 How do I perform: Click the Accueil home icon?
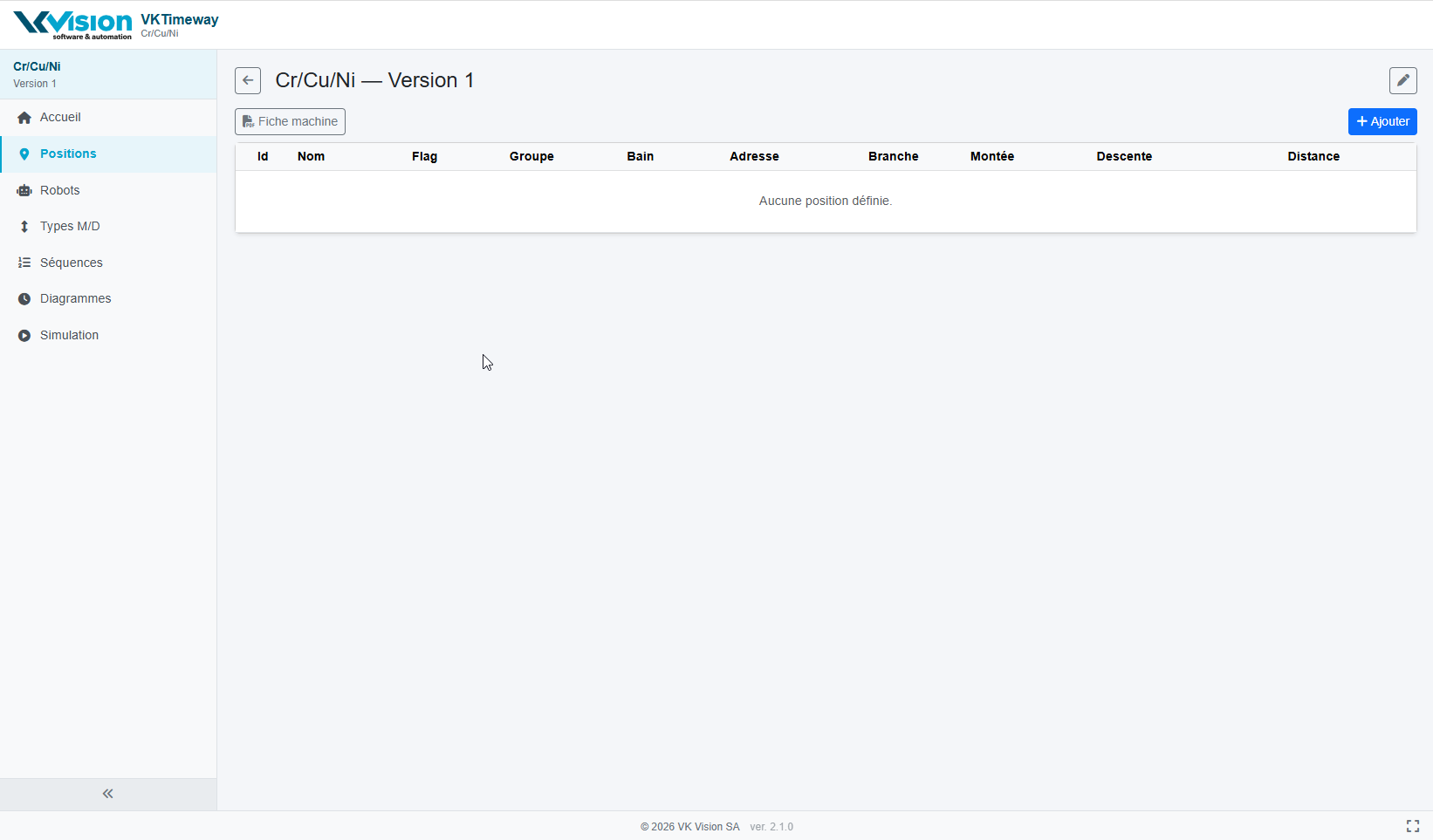pos(24,118)
